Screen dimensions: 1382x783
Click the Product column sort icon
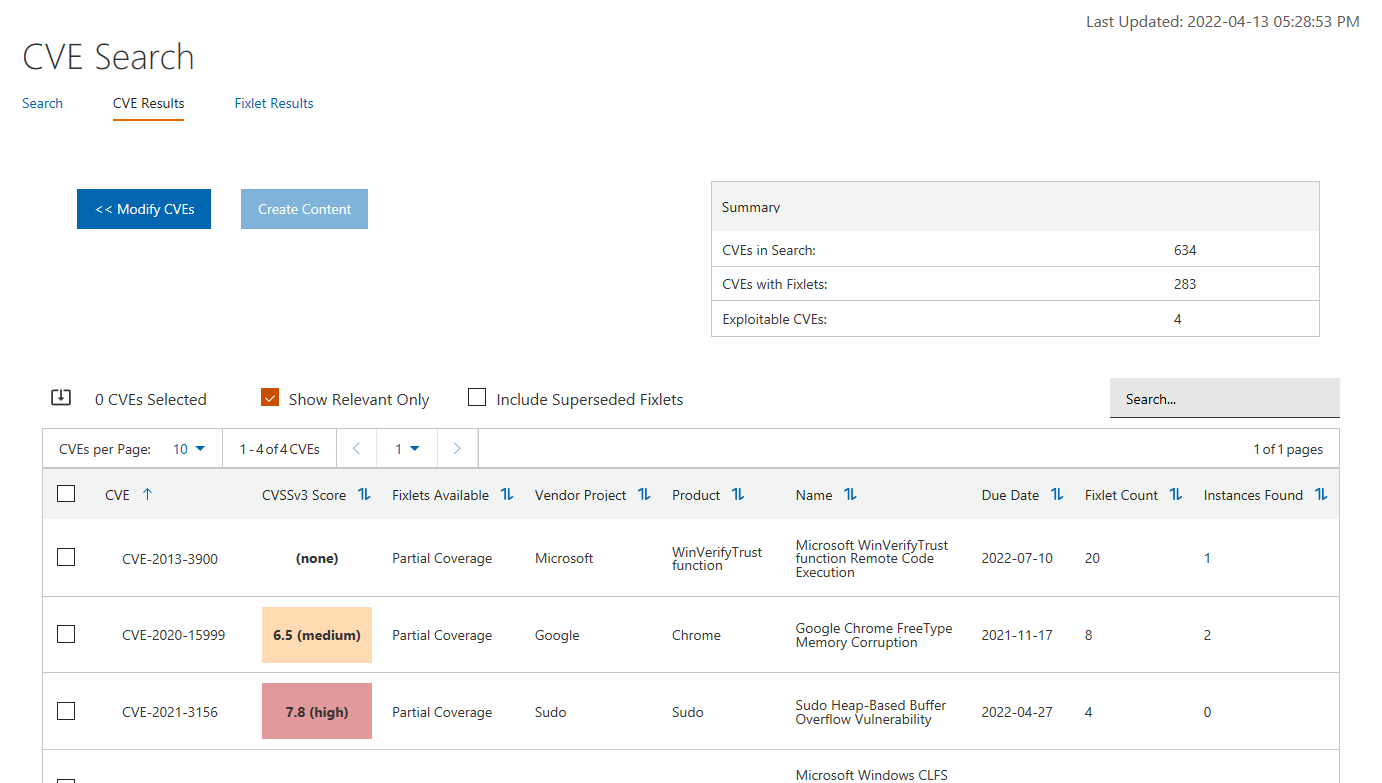coord(738,494)
